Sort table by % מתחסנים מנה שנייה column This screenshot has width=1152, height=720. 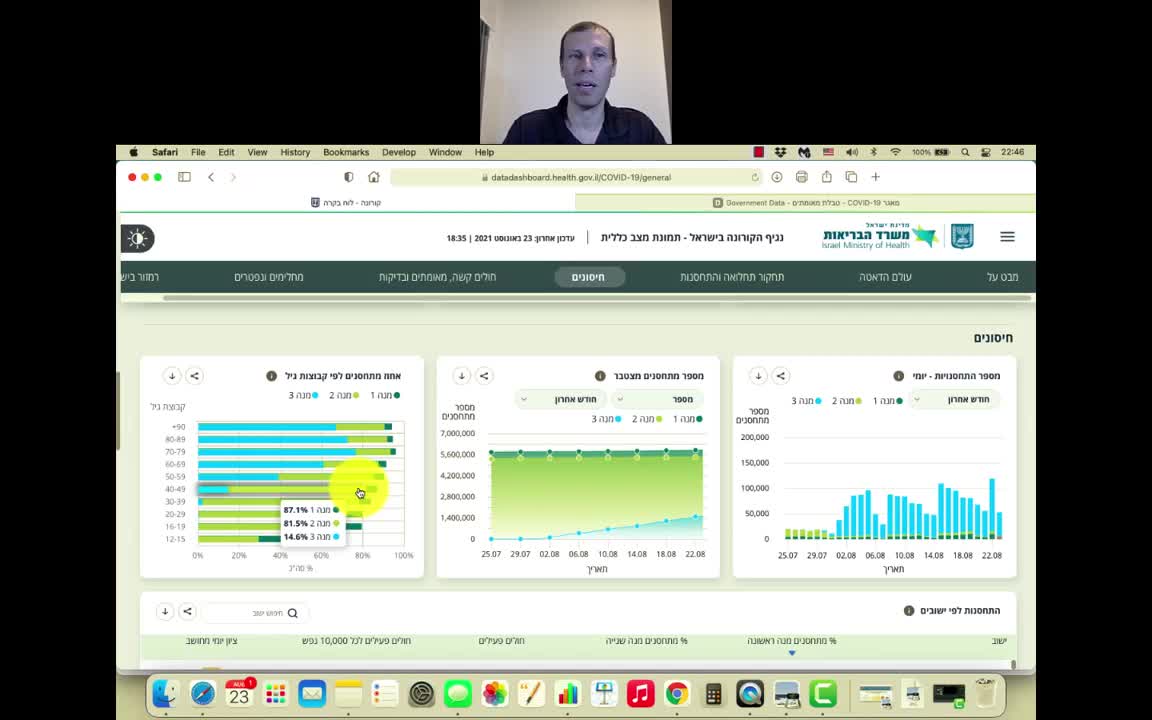point(647,641)
